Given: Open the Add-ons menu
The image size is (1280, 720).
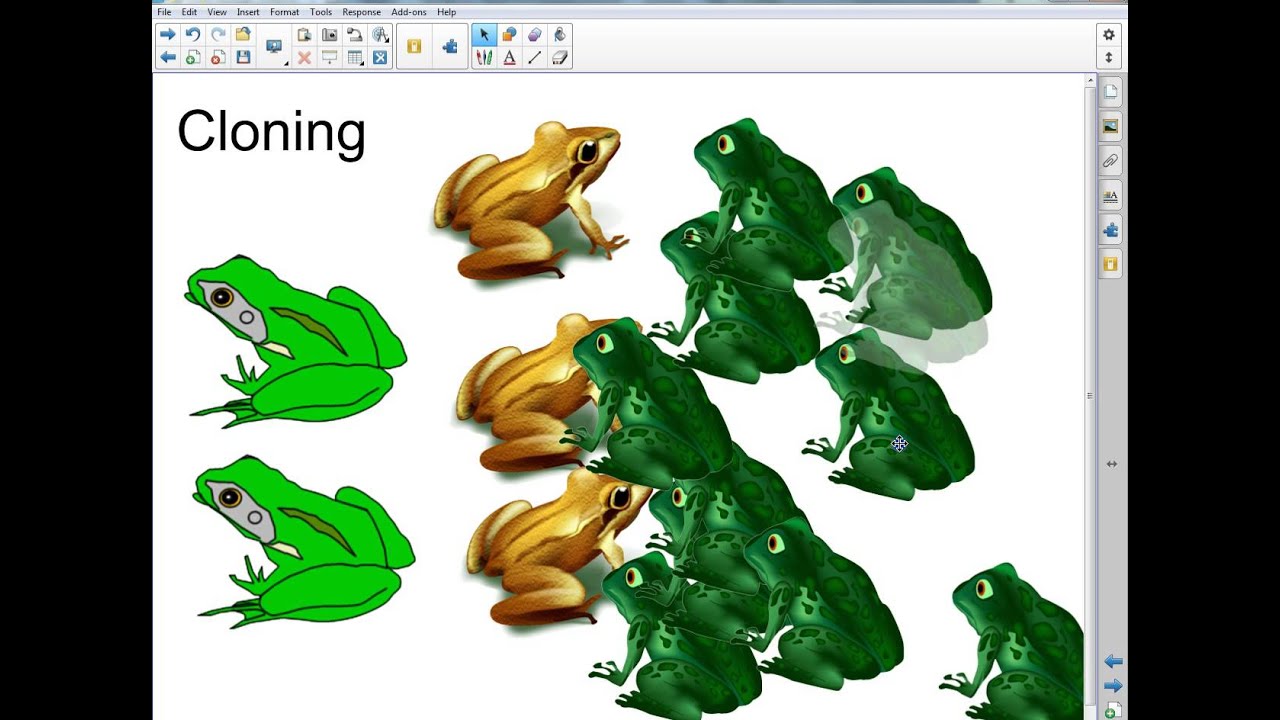Looking at the screenshot, I should click(408, 12).
